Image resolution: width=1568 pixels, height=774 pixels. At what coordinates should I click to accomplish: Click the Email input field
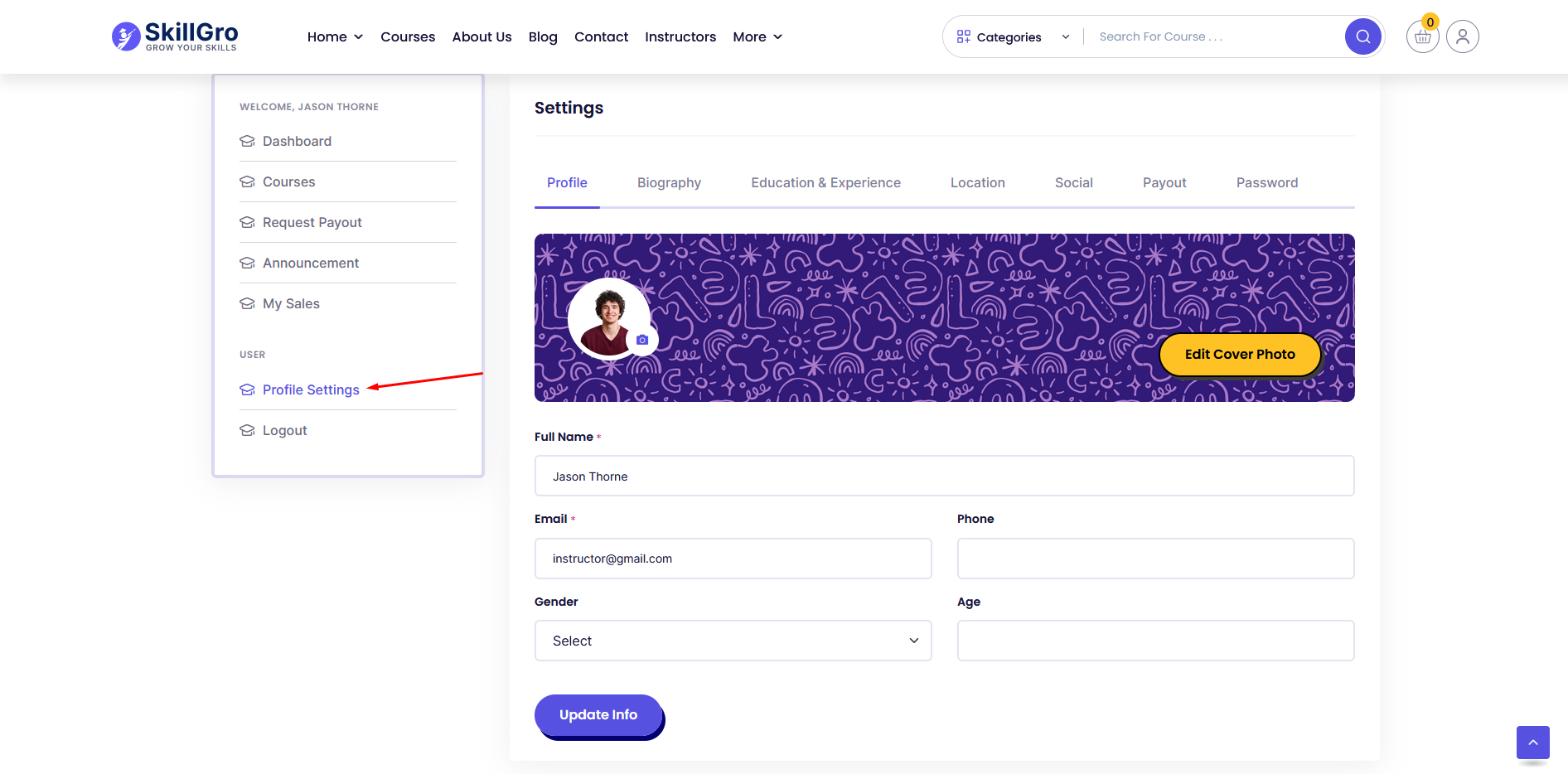(733, 559)
